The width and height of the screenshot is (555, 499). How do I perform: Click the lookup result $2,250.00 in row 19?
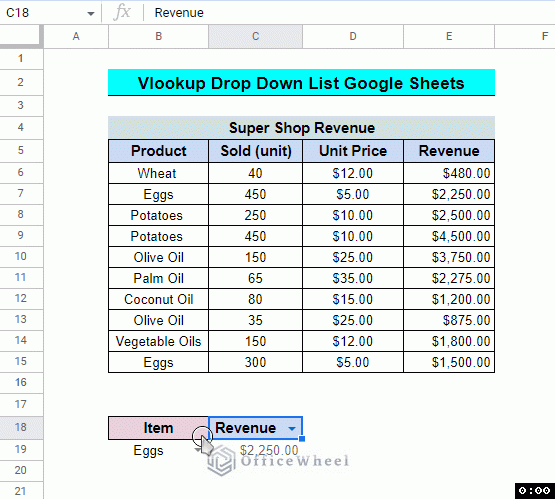pos(255,450)
